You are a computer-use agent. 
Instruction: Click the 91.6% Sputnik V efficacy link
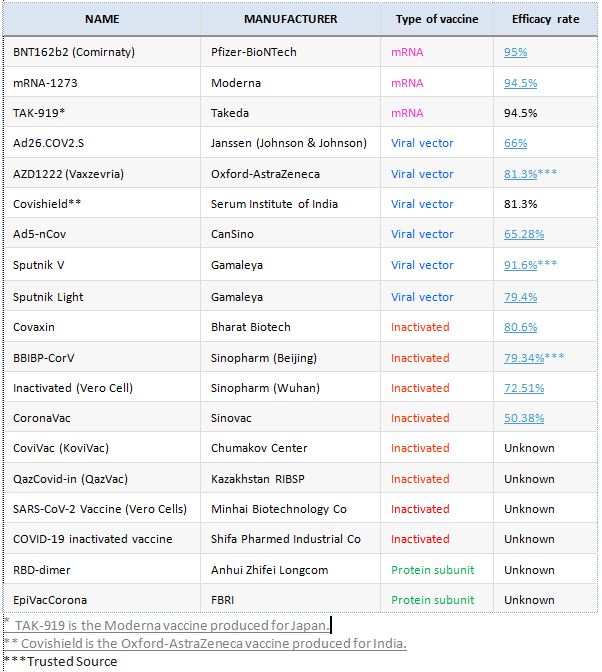pyautogui.click(x=520, y=265)
